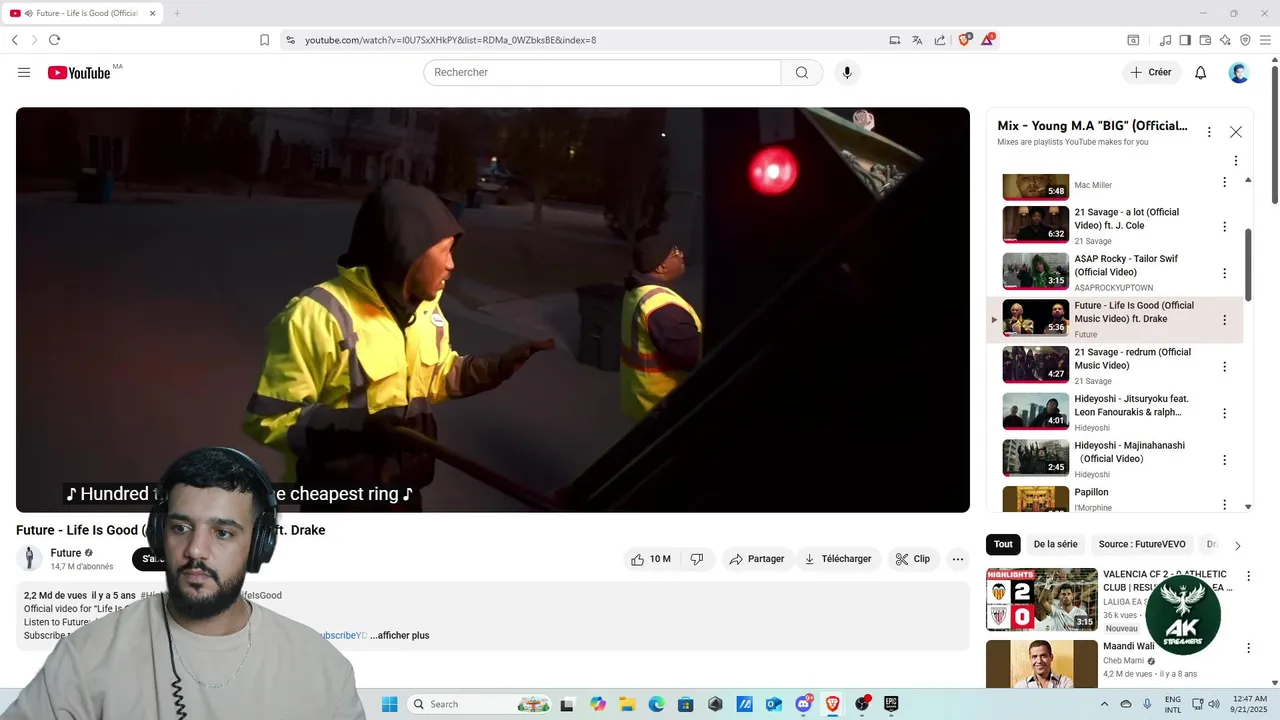Image resolution: width=1280 pixels, height=720 pixels.
Task: Open the notifications bell
Action: pyautogui.click(x=1201, y=73)
